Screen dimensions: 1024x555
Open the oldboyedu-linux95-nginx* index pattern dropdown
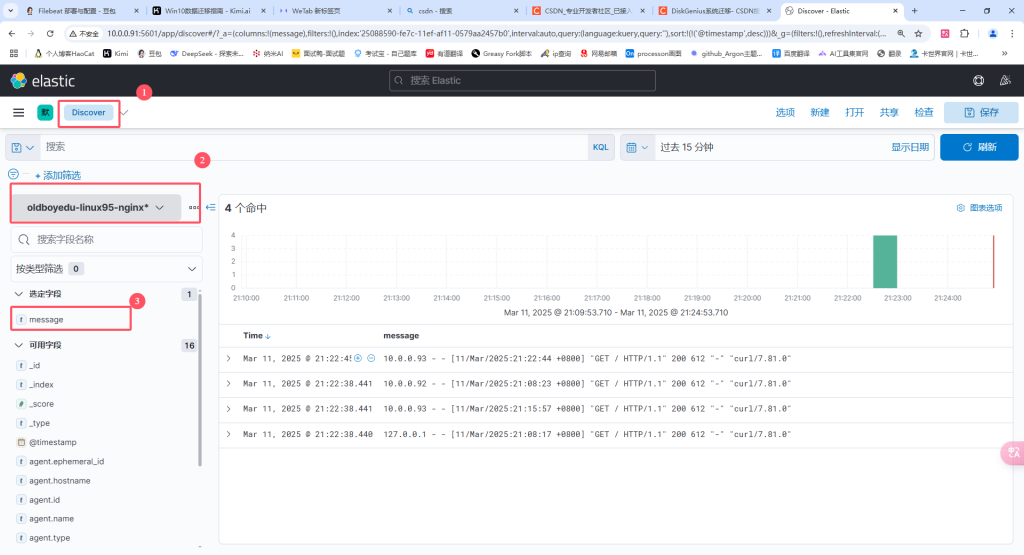(96, 208)
